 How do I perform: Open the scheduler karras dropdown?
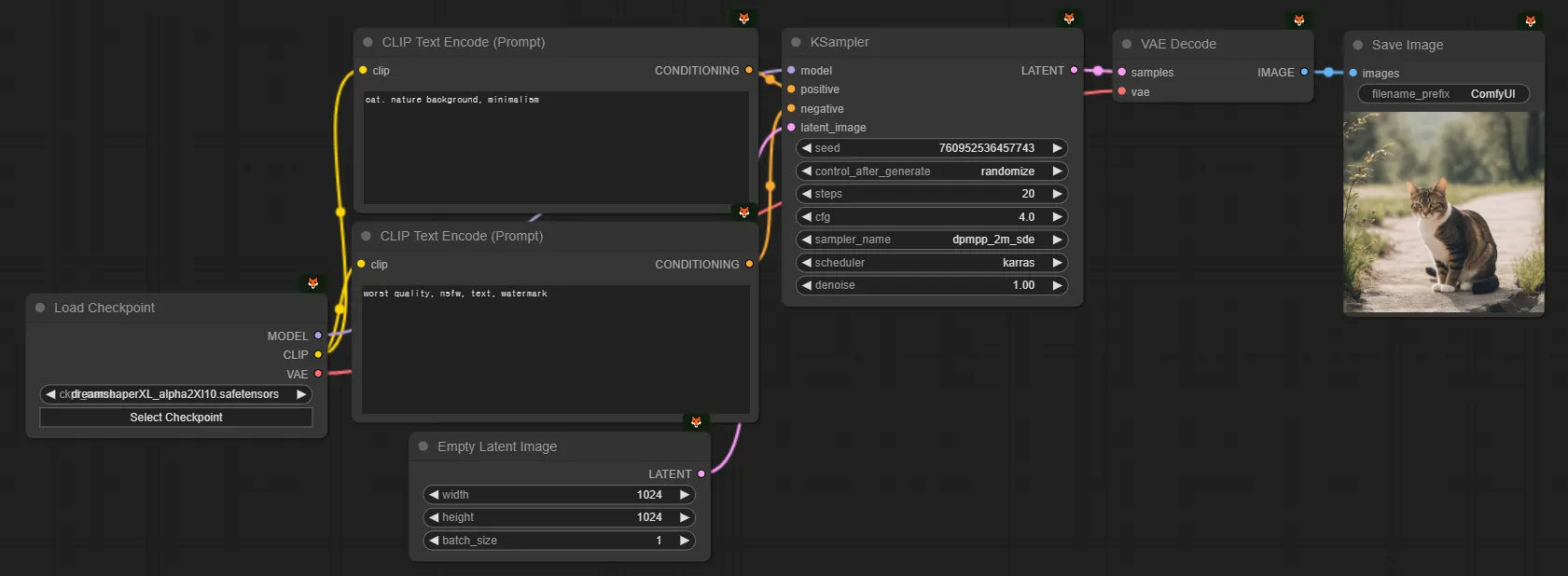(x=932, y=263)
